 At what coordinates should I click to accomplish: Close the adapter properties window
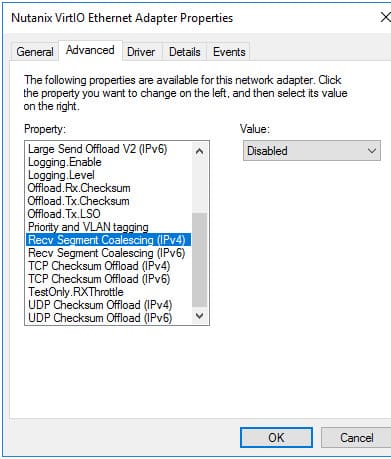pos(385,17)
